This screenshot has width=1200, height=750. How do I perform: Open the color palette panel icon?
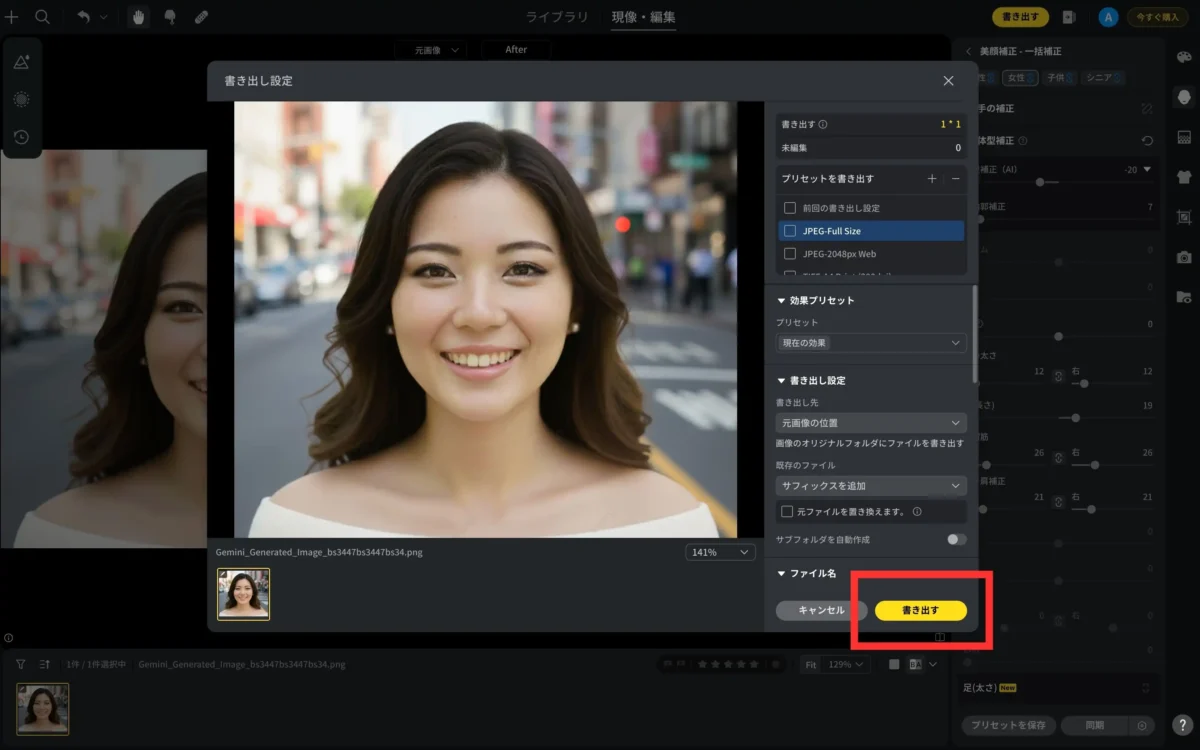pyautogui.click(x=1184, y=57)
